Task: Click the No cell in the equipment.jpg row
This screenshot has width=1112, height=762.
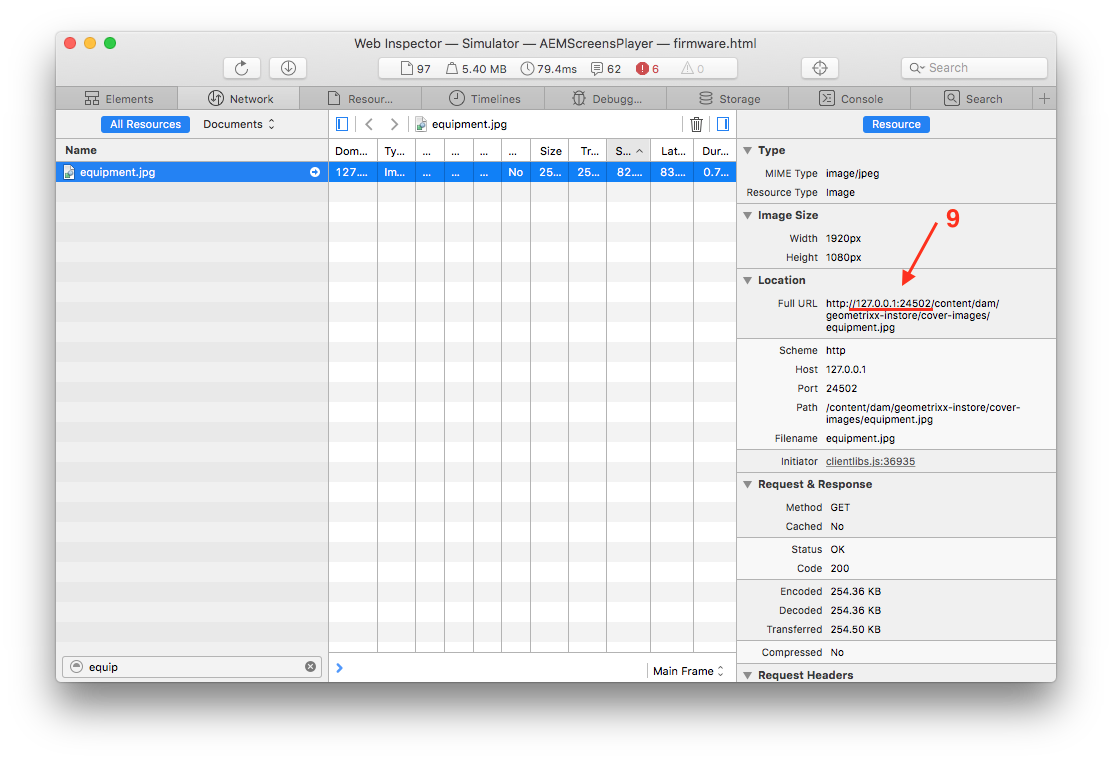Action: pos(516,172)
